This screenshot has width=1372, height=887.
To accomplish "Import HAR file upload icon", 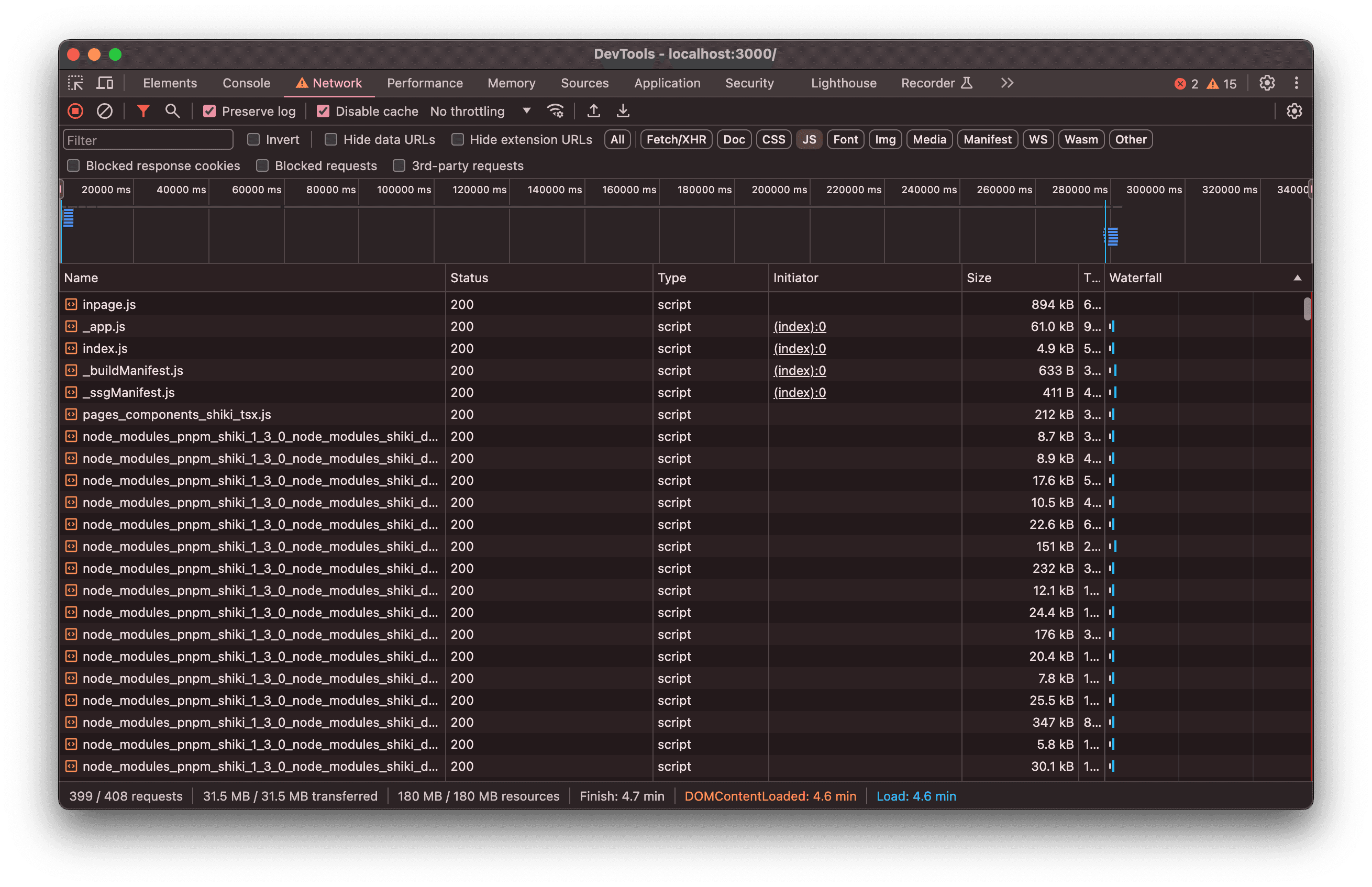I will pyautogui.click(x=593, y=111).
